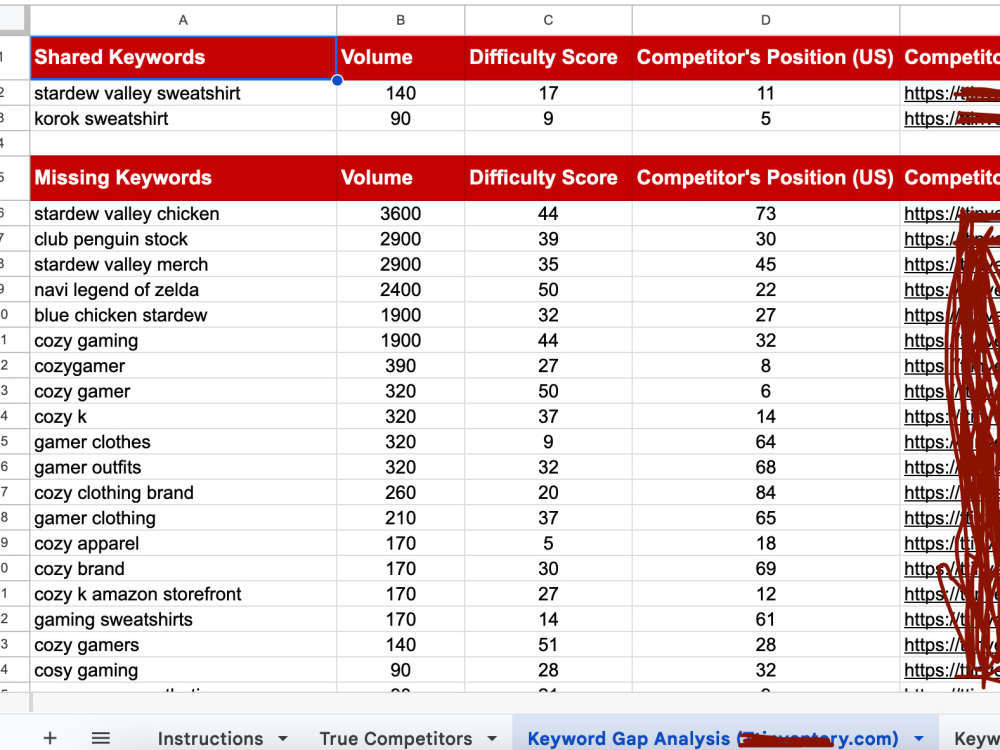Open Keyword Gap Analysis tab dropdown arrow
Screen dimensions: 1000x750
point(918,739)
